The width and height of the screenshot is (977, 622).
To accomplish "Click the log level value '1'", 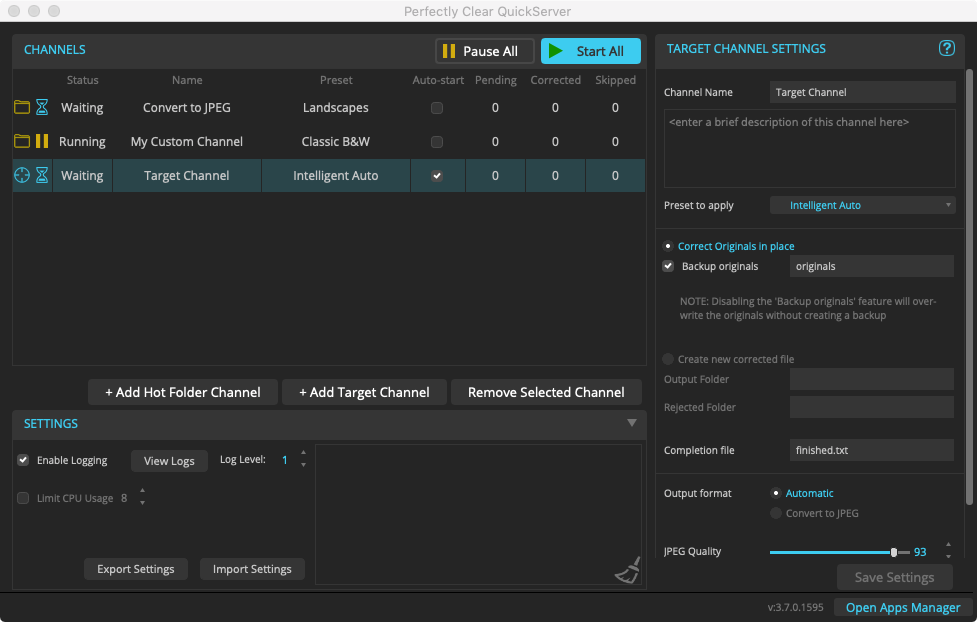I will click(285, 460).
